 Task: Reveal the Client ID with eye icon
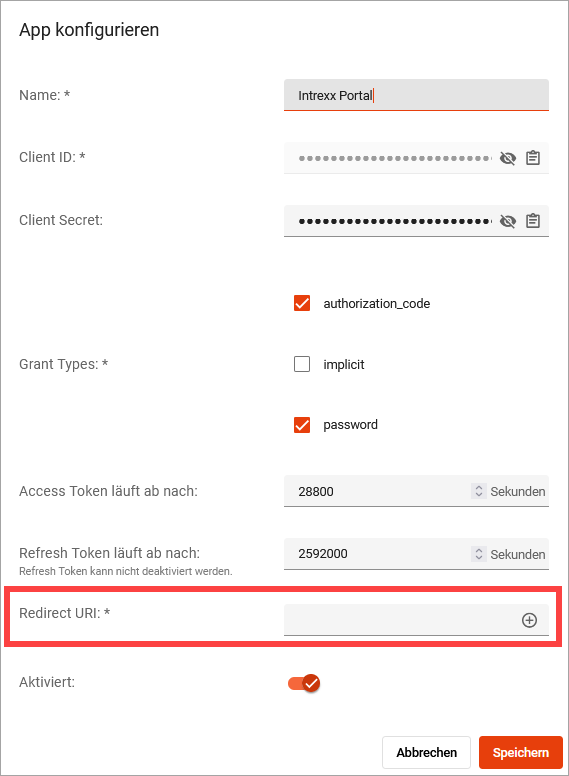[508, 158]
